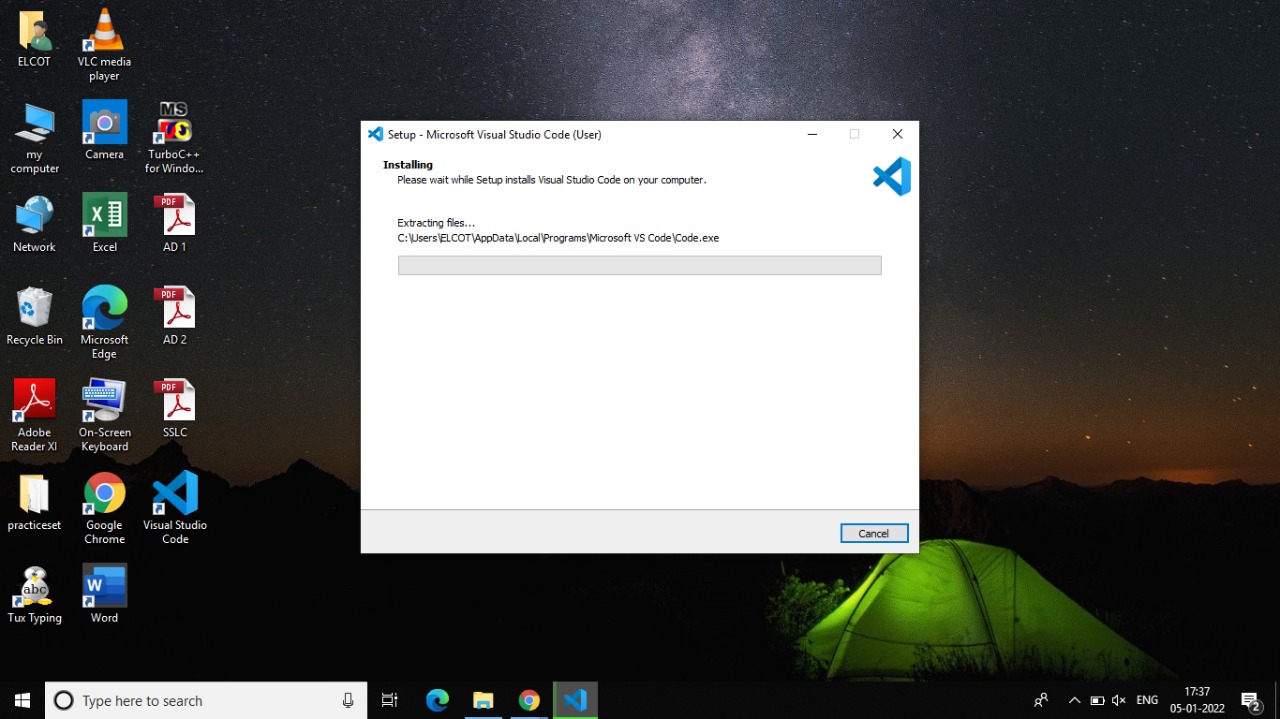Select the my computer desktop icon
This screenshot has width=1280, height=719.
tap(34, 139)
